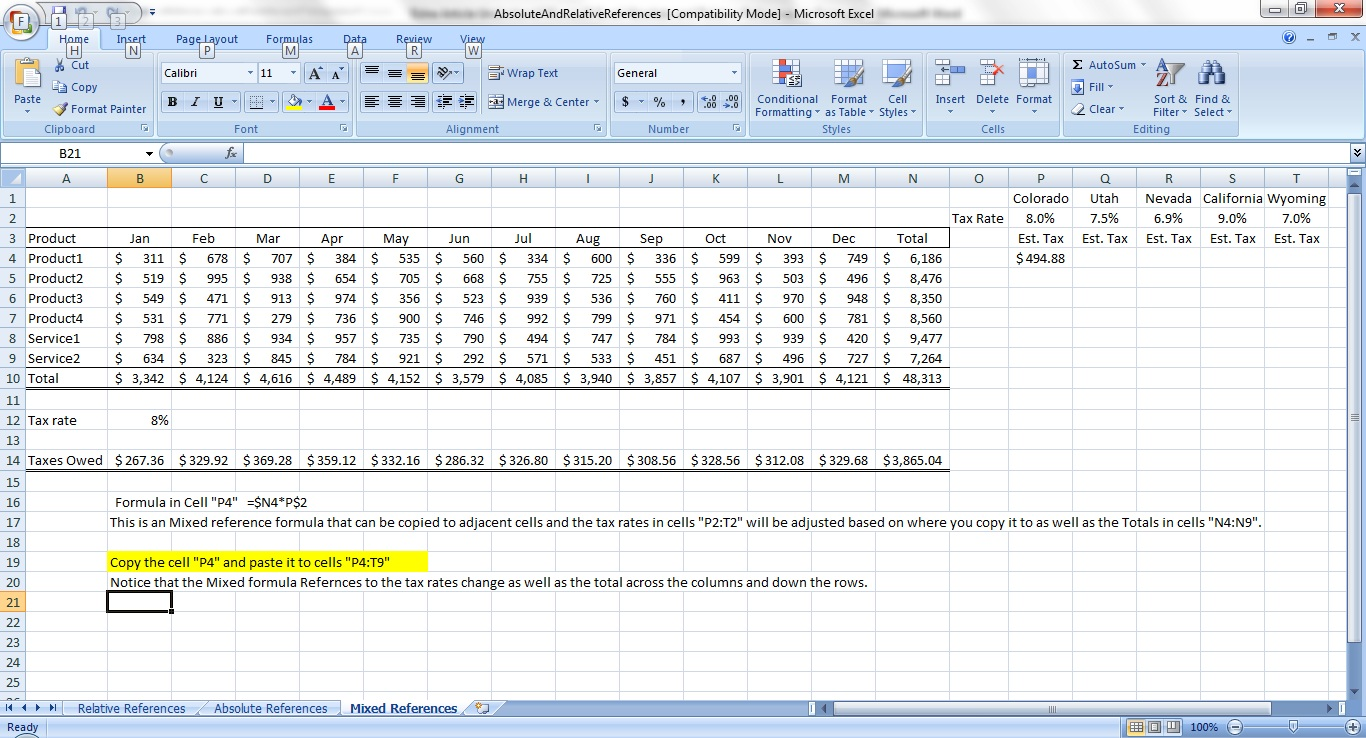Apply the Comma Style
The height and width of the screenshot is (738, 1366).
(x=681, y=102)
